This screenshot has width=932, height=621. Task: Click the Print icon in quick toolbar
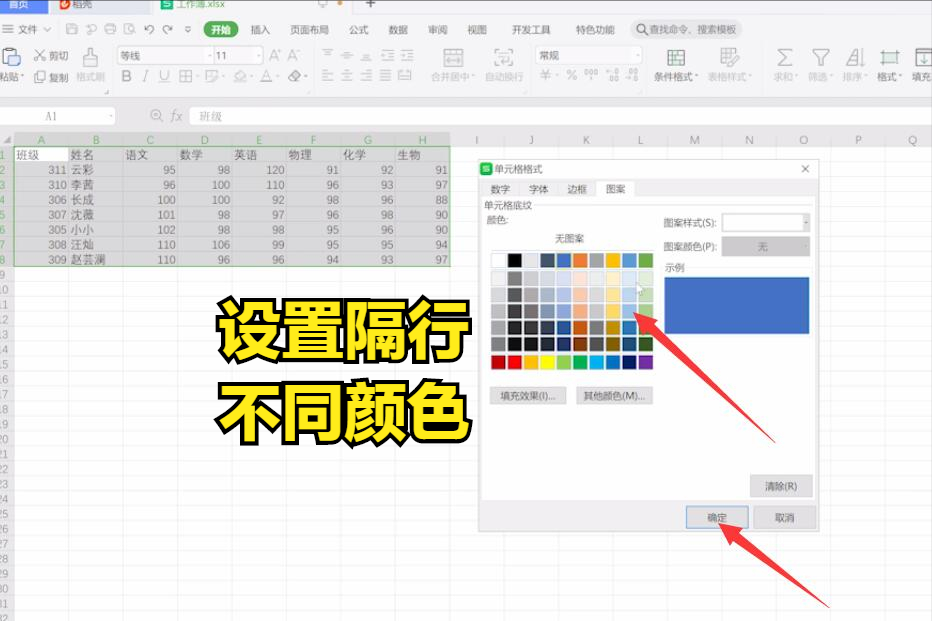click(110, 29)
